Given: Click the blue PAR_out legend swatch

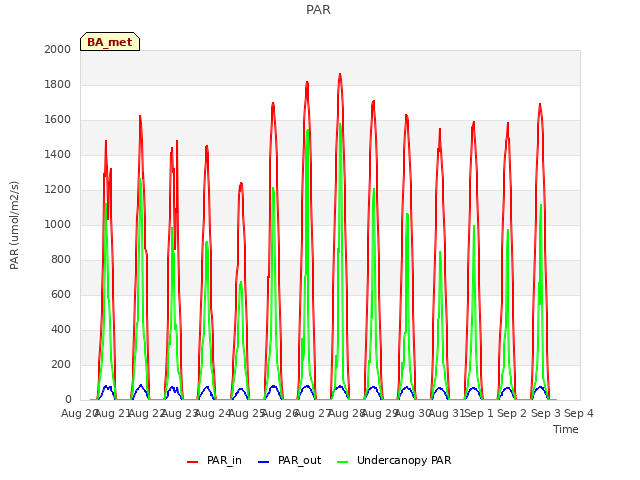Looking at the screenshot, I should click(x=264, y=462).
